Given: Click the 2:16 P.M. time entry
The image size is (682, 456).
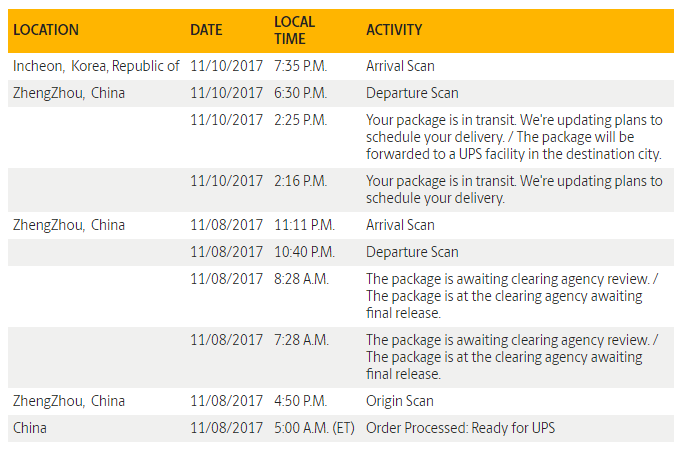Looking at the screenshot, I should (301, 181).
